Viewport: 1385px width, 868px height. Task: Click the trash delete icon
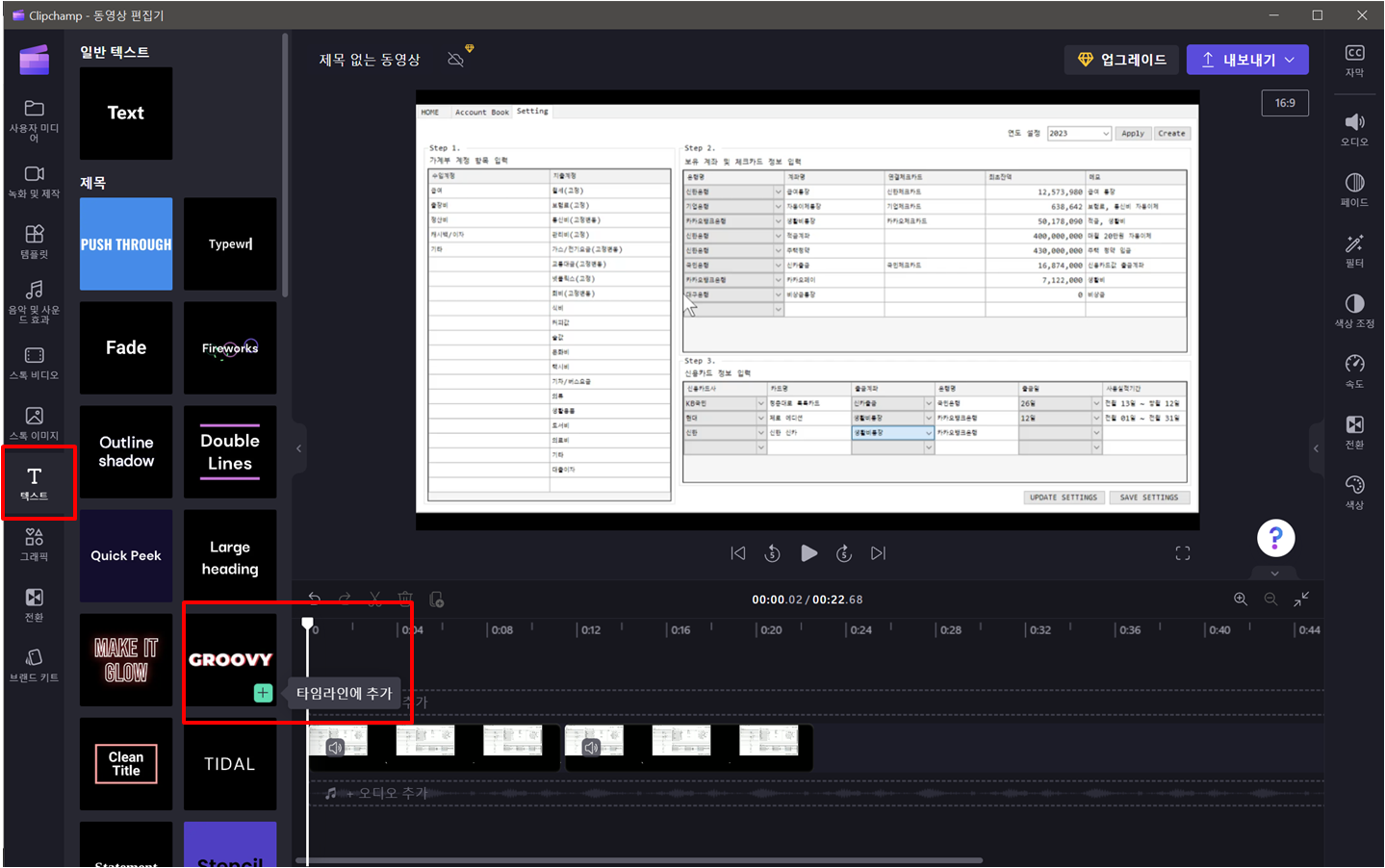coord(405,599)
